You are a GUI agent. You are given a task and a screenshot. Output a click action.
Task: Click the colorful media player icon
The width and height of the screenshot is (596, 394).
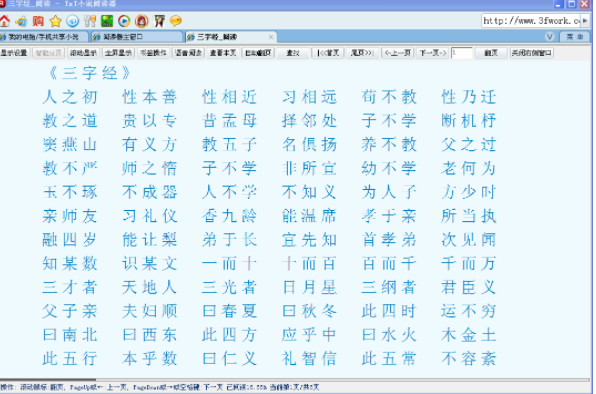124,21
